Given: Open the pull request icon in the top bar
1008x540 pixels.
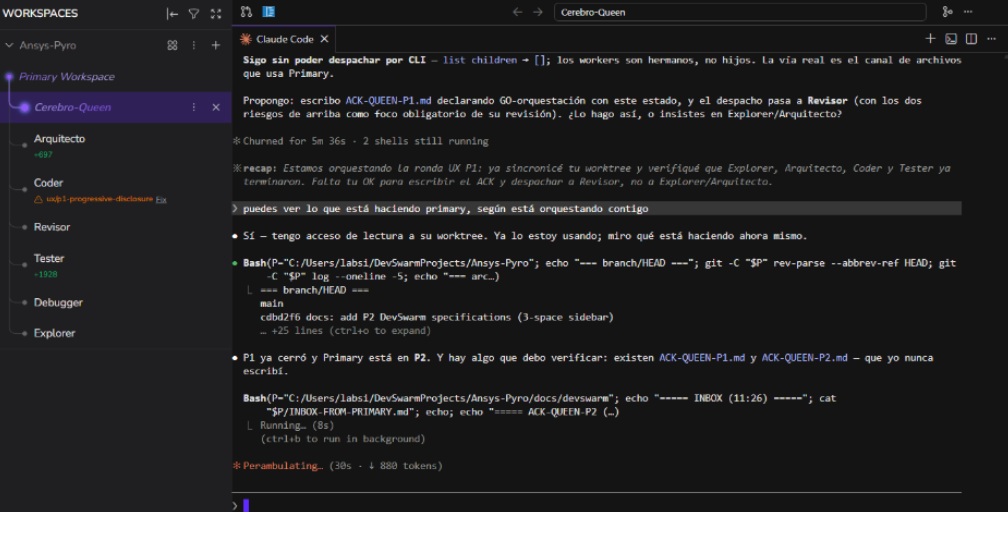Looking at the screenshot, I should 246,12.
